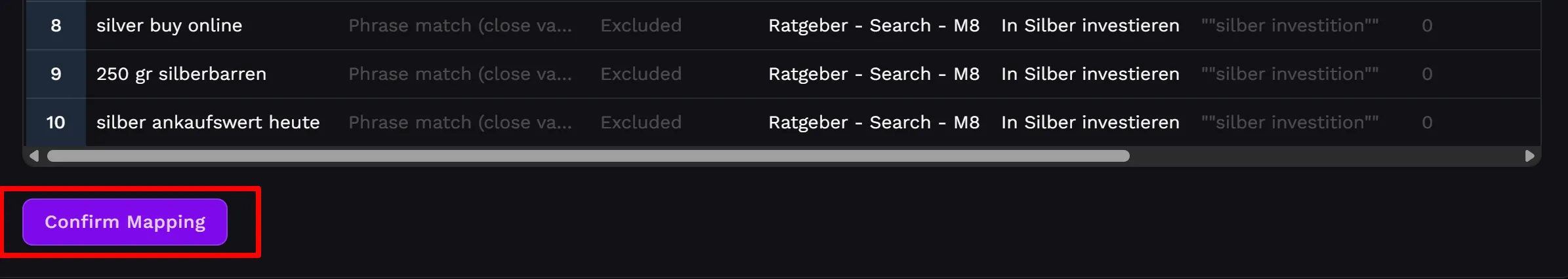Select row number 10 header cell

pos(56,122)
